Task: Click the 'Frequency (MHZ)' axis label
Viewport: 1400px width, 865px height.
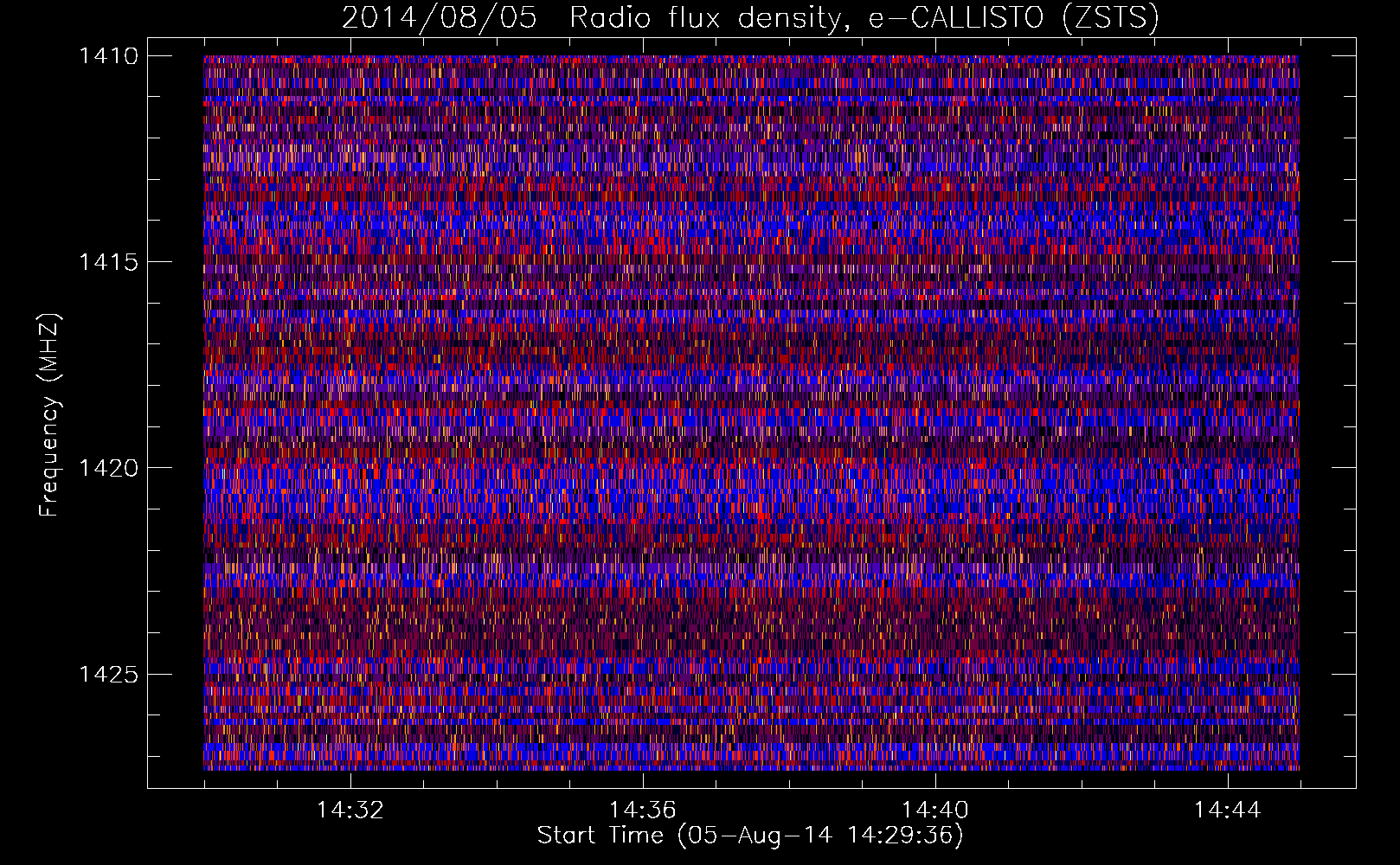Action: [x=49, y=415]
